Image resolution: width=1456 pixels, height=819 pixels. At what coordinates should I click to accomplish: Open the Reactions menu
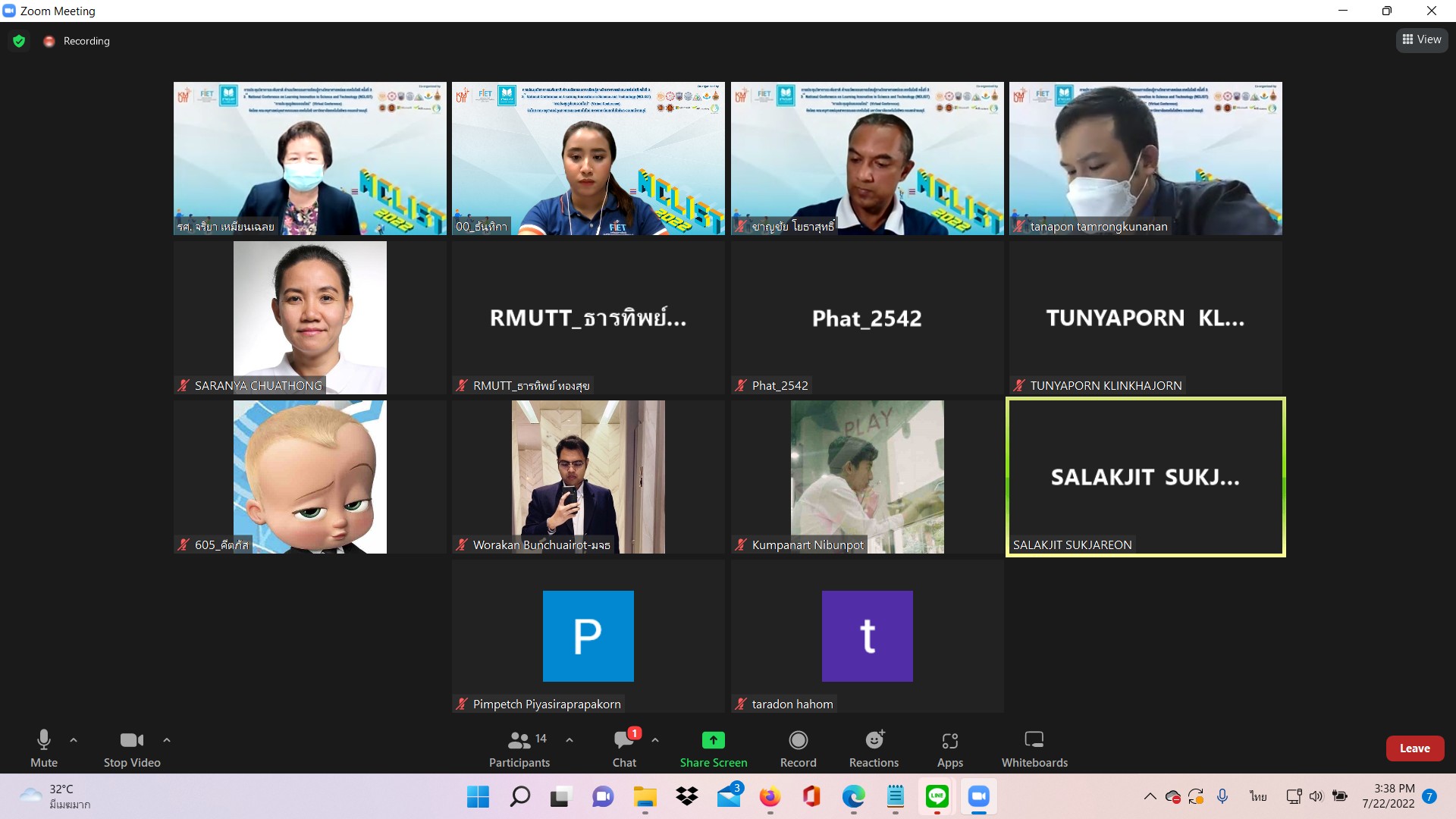point(874,748)
